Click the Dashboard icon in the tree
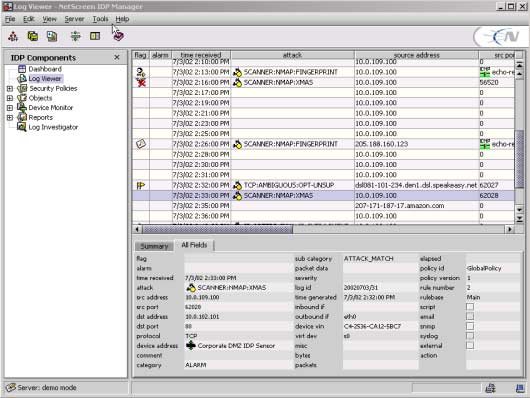Screen dimensions: 530x398 point(22,69)
